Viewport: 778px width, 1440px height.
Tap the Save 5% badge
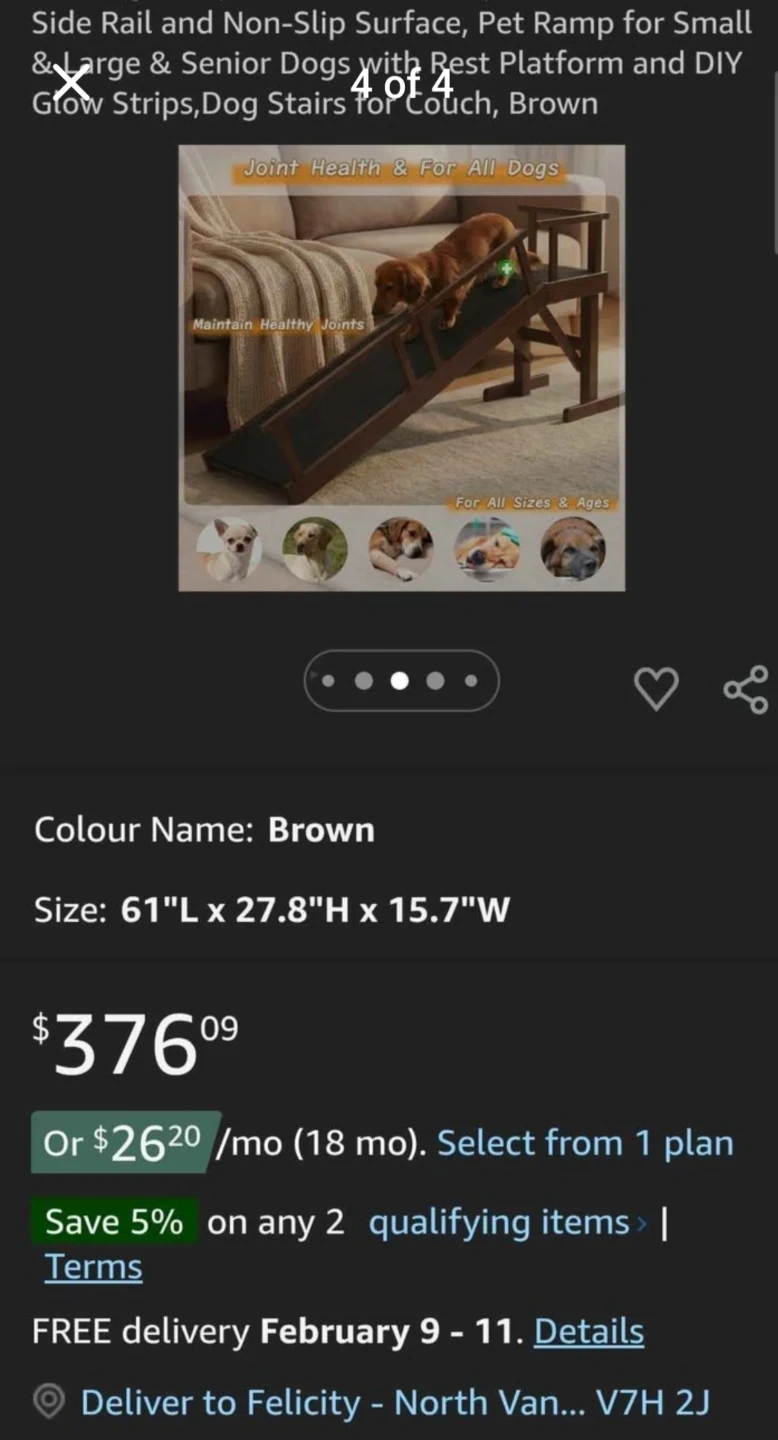click(114, 1222)
